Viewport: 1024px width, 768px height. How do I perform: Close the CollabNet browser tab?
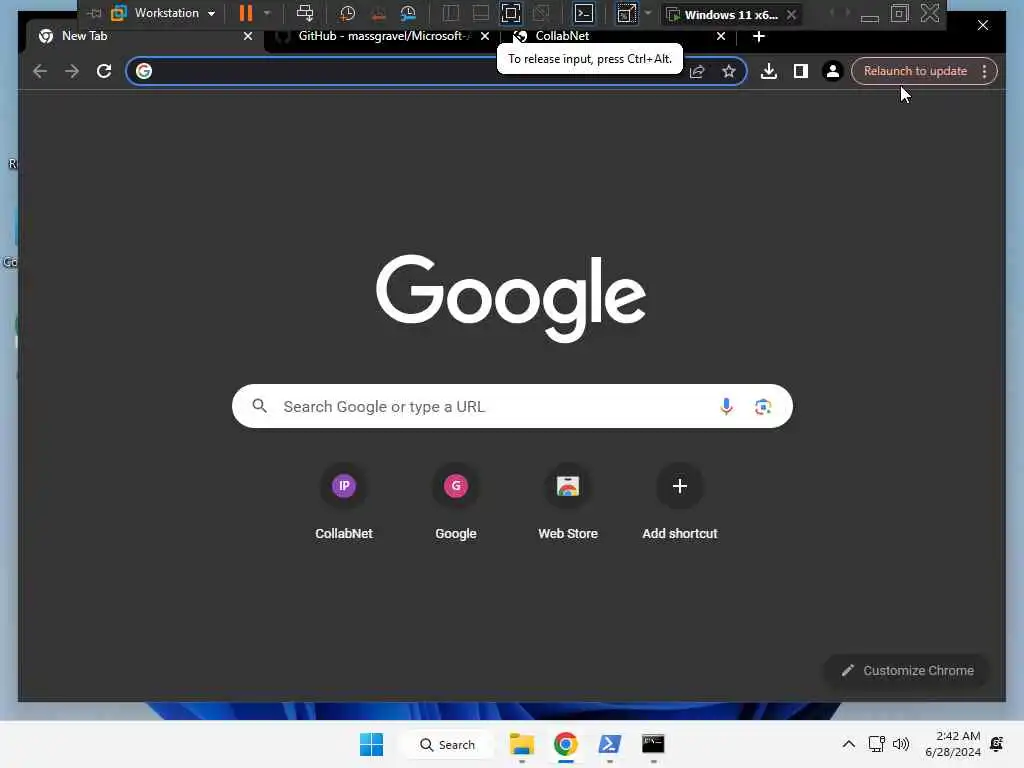pos(721,37)
